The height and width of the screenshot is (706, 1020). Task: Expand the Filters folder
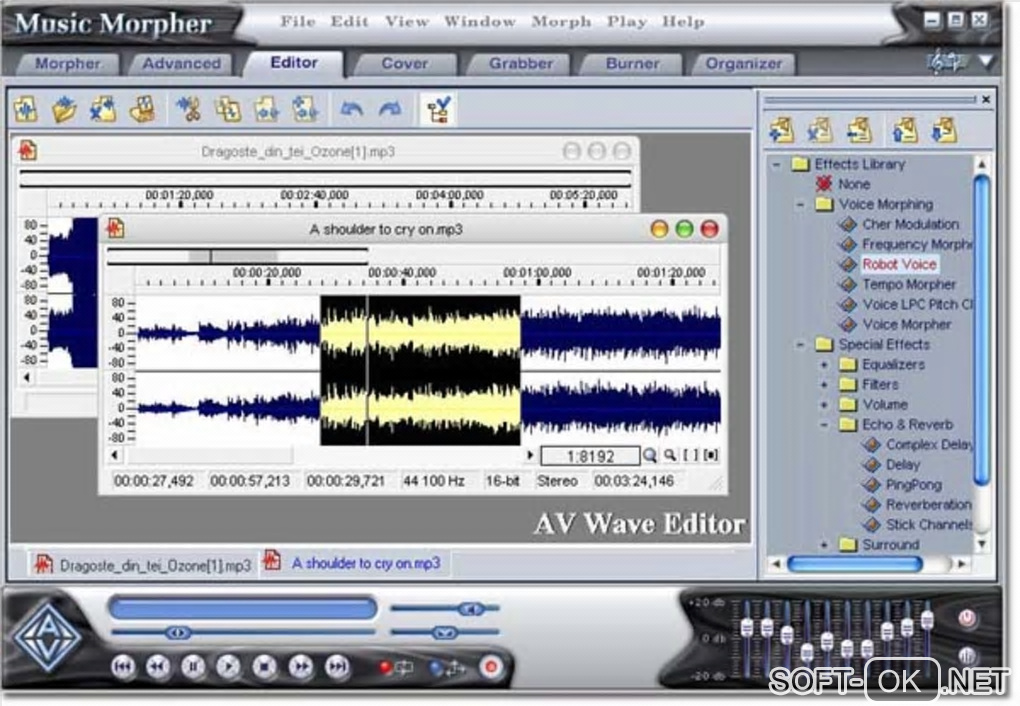coord(824,385)
